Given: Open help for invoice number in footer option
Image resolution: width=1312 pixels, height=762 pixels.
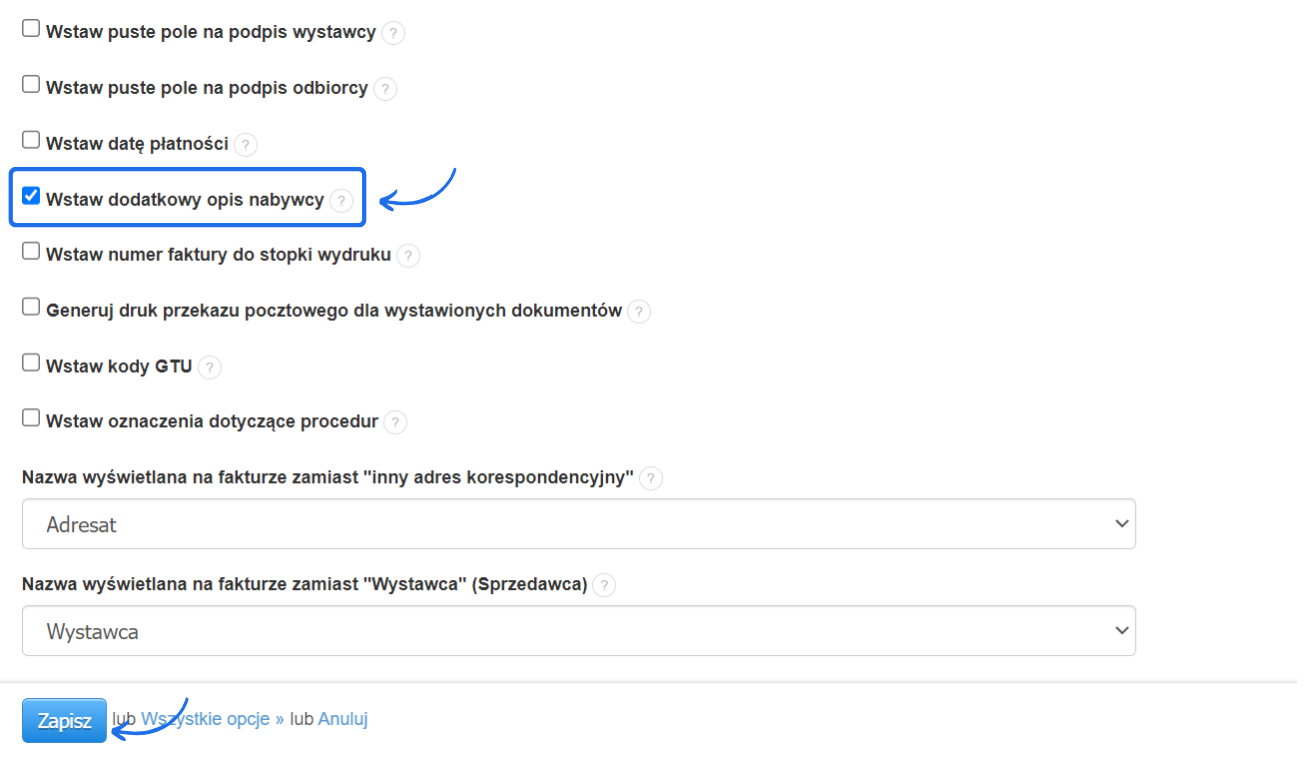Looking at the screenshot, I should tap(408, 255).
